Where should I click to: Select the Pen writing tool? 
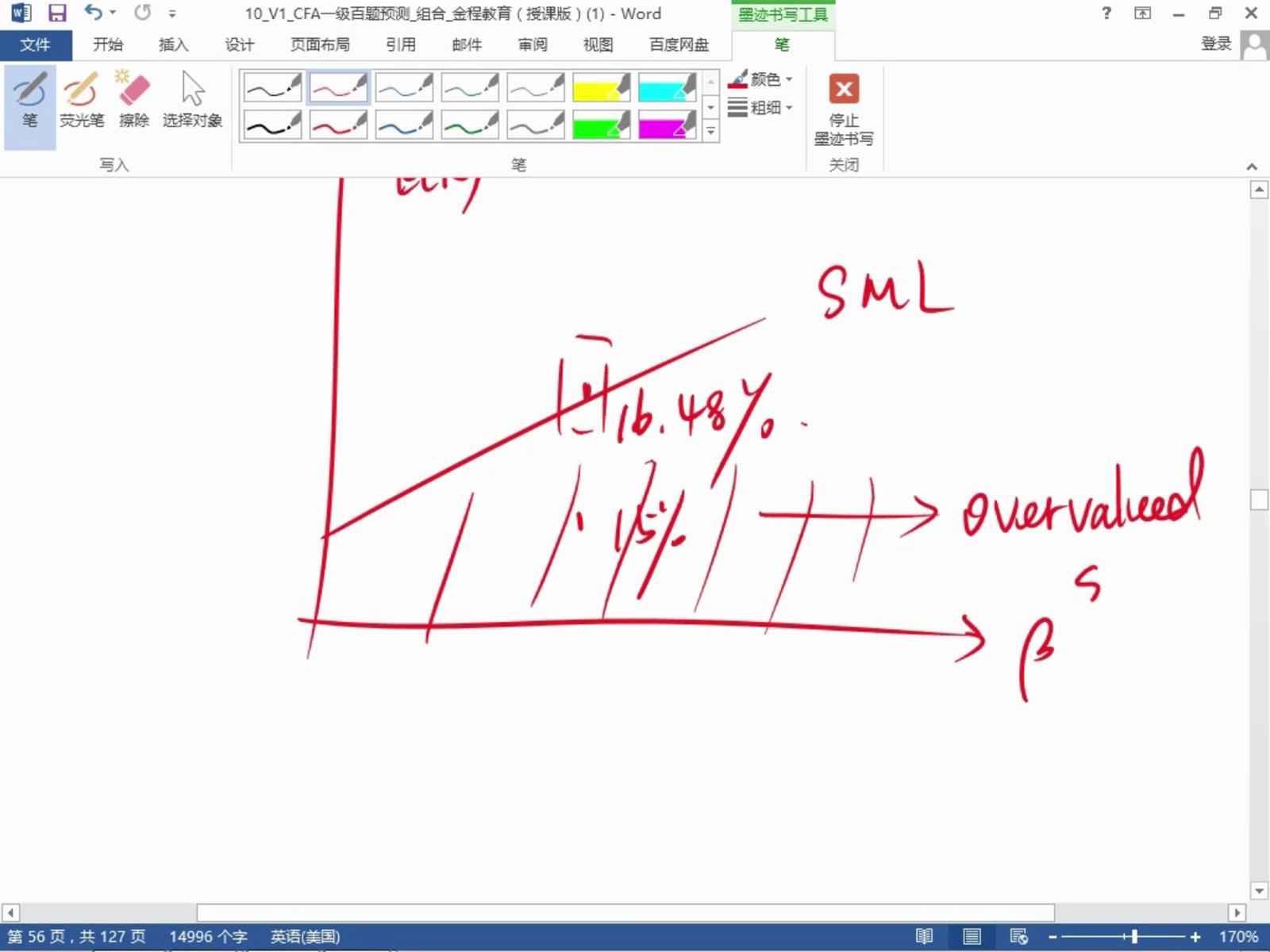[x=29, y=100]
